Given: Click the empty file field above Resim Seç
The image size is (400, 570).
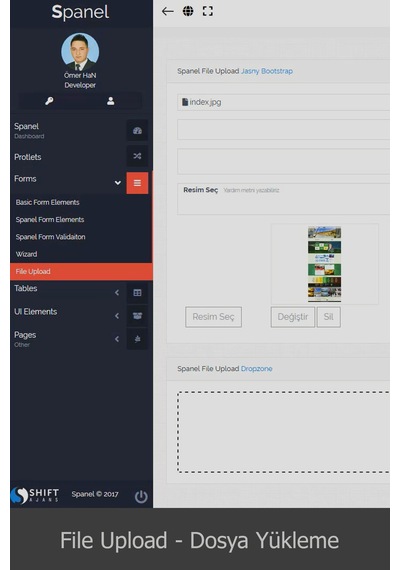Looking at the screenshot, I should click(x=283, y=161).
